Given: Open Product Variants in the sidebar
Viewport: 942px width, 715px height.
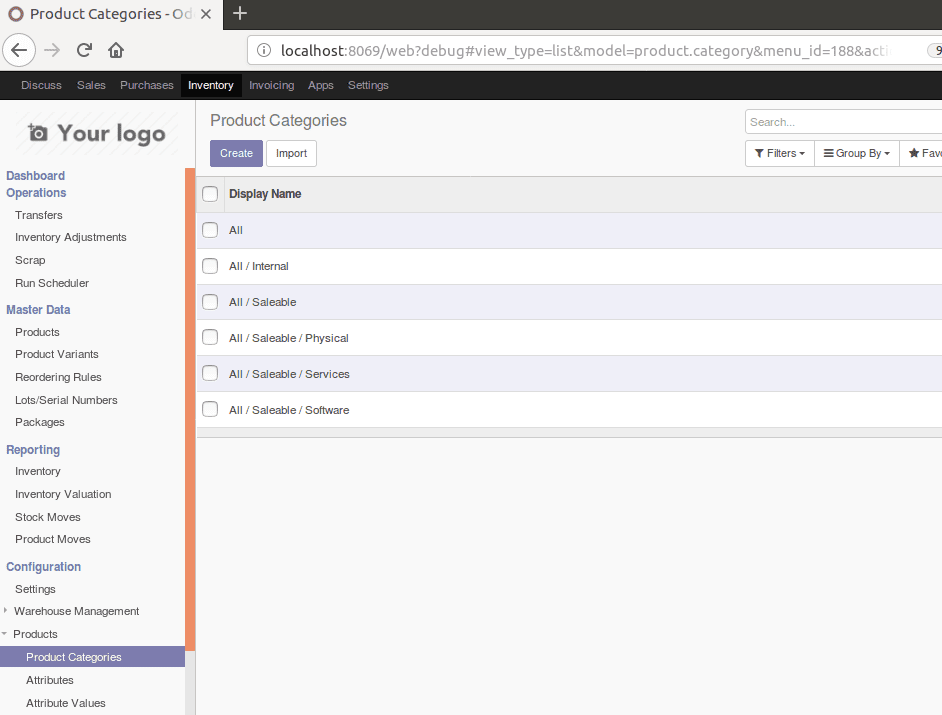Looking at the screenshot, I should (x=56, y=354).
